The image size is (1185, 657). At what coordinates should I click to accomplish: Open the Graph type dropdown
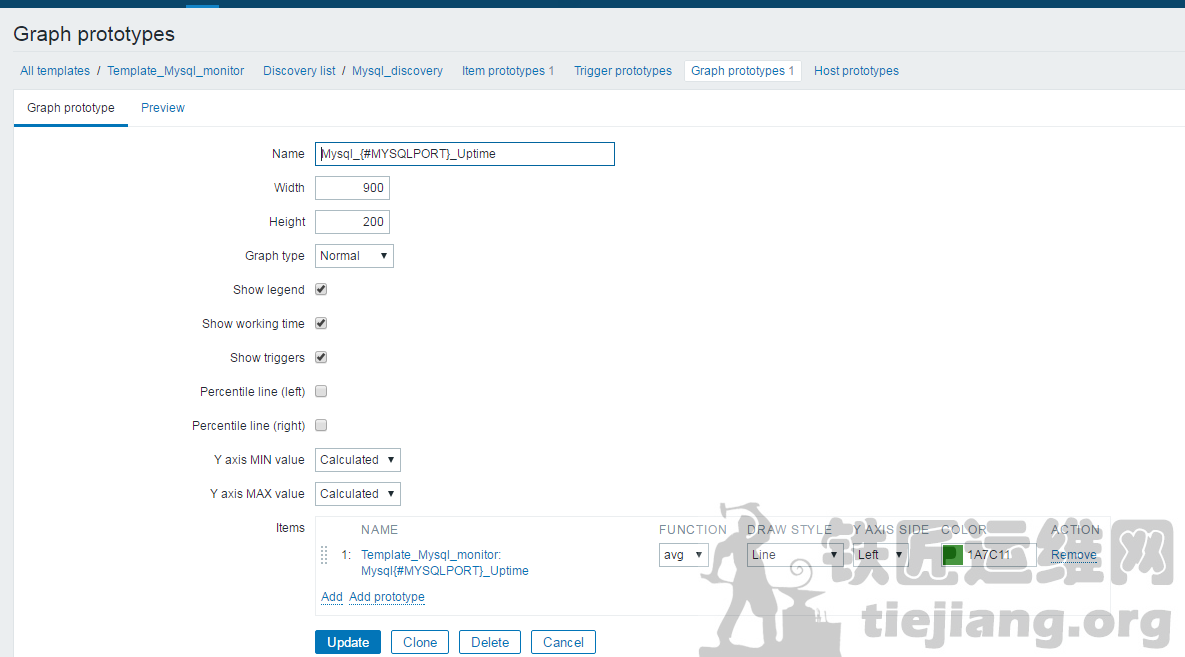[354, 256]
